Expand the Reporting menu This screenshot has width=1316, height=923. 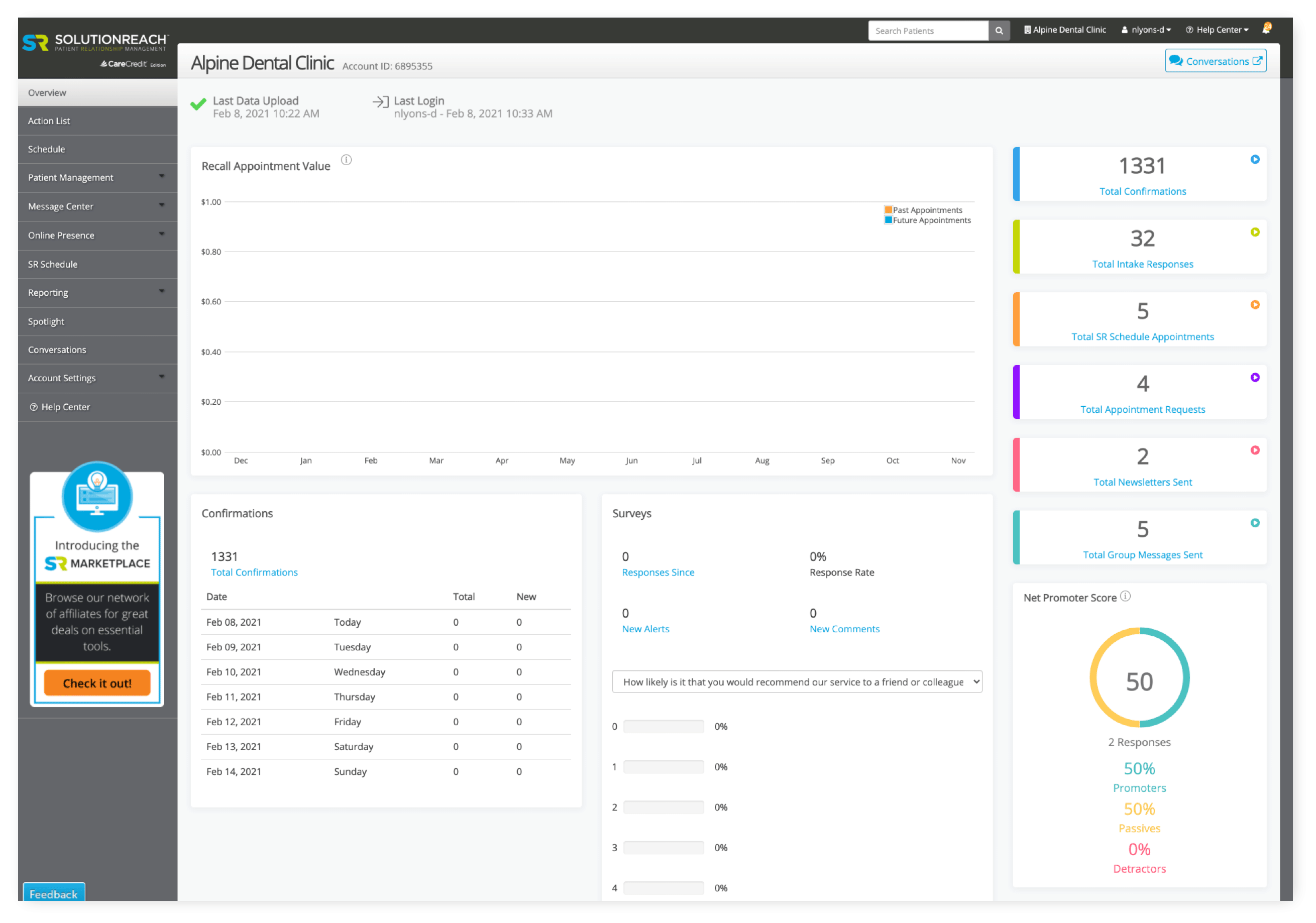97,293
